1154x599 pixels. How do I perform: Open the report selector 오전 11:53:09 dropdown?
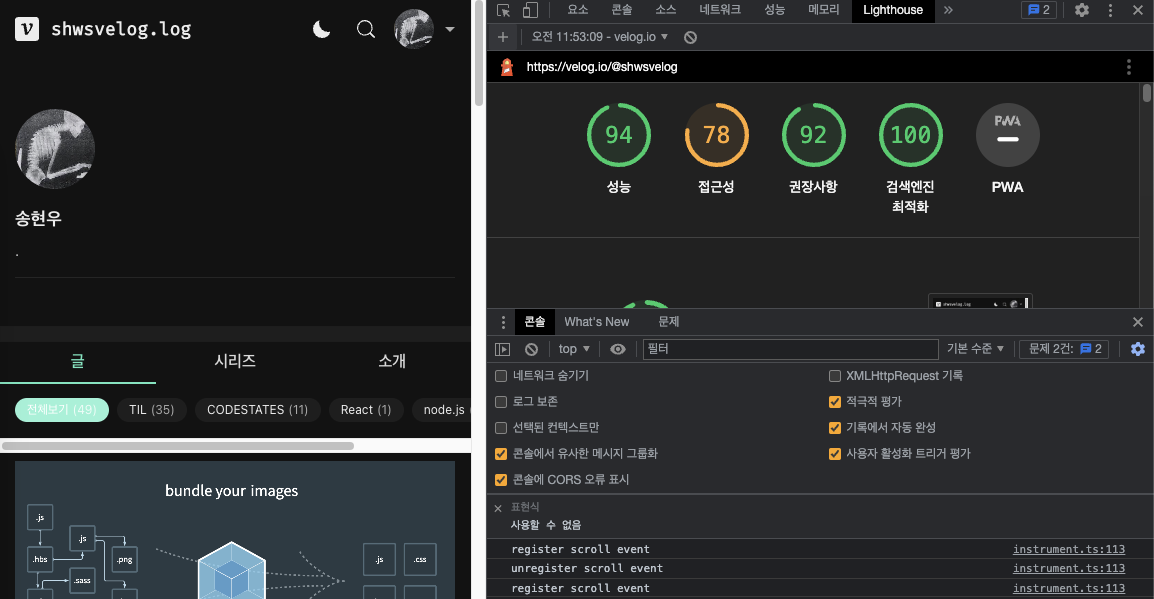[x=600, y=37]
